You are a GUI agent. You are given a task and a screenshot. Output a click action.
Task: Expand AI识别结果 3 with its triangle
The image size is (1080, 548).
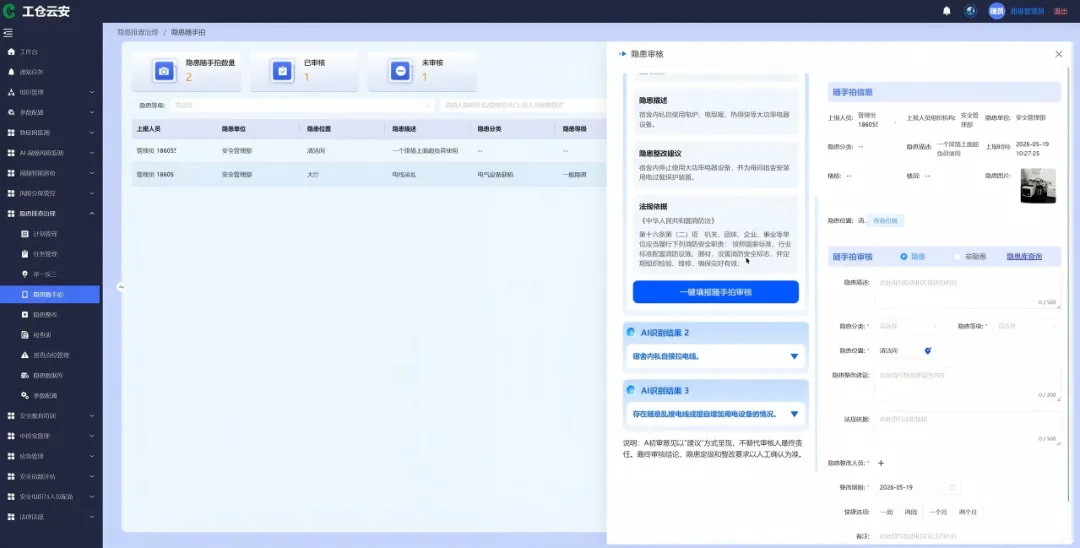tap(793, 414)
